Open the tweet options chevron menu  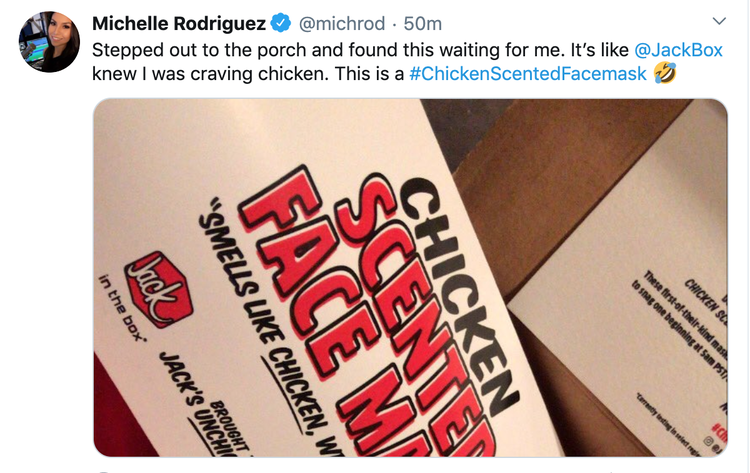719,21
